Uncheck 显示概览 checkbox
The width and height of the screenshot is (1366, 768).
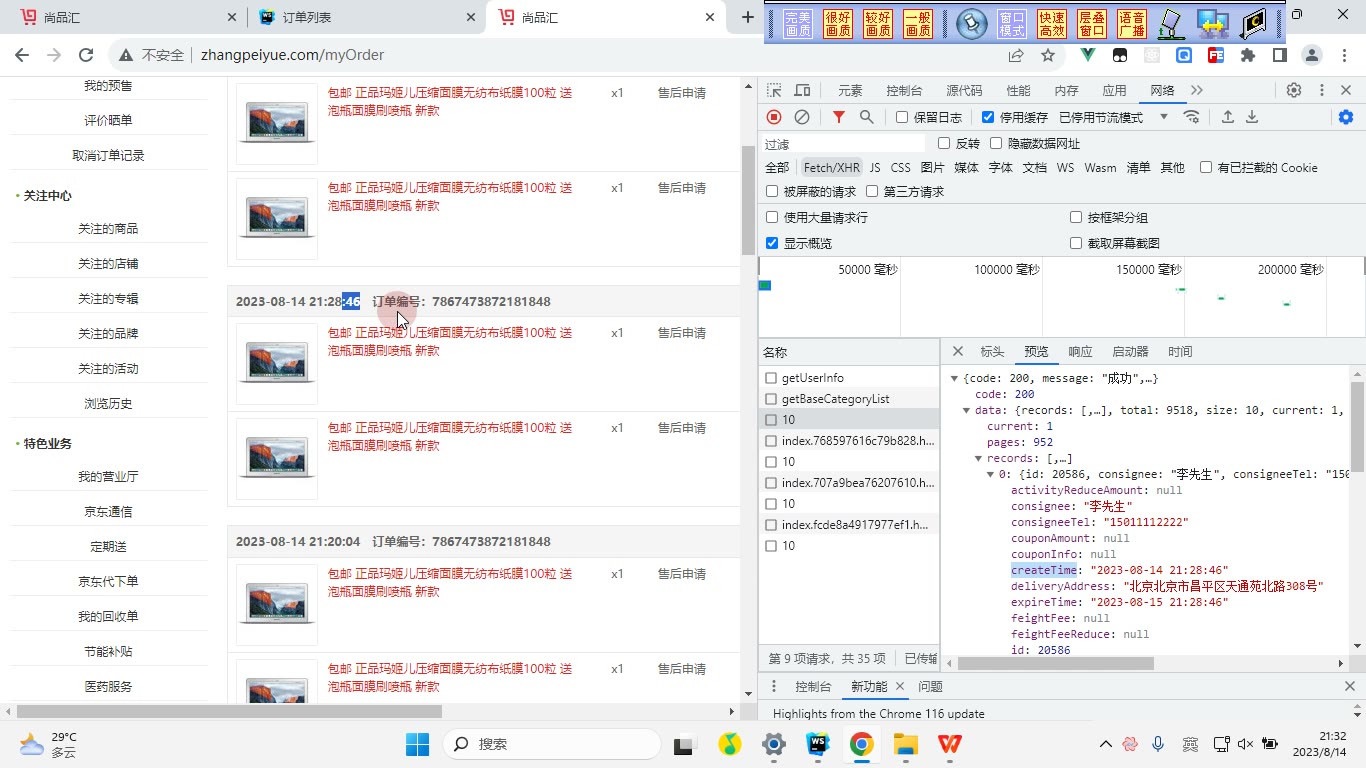[x=772, y=243]
